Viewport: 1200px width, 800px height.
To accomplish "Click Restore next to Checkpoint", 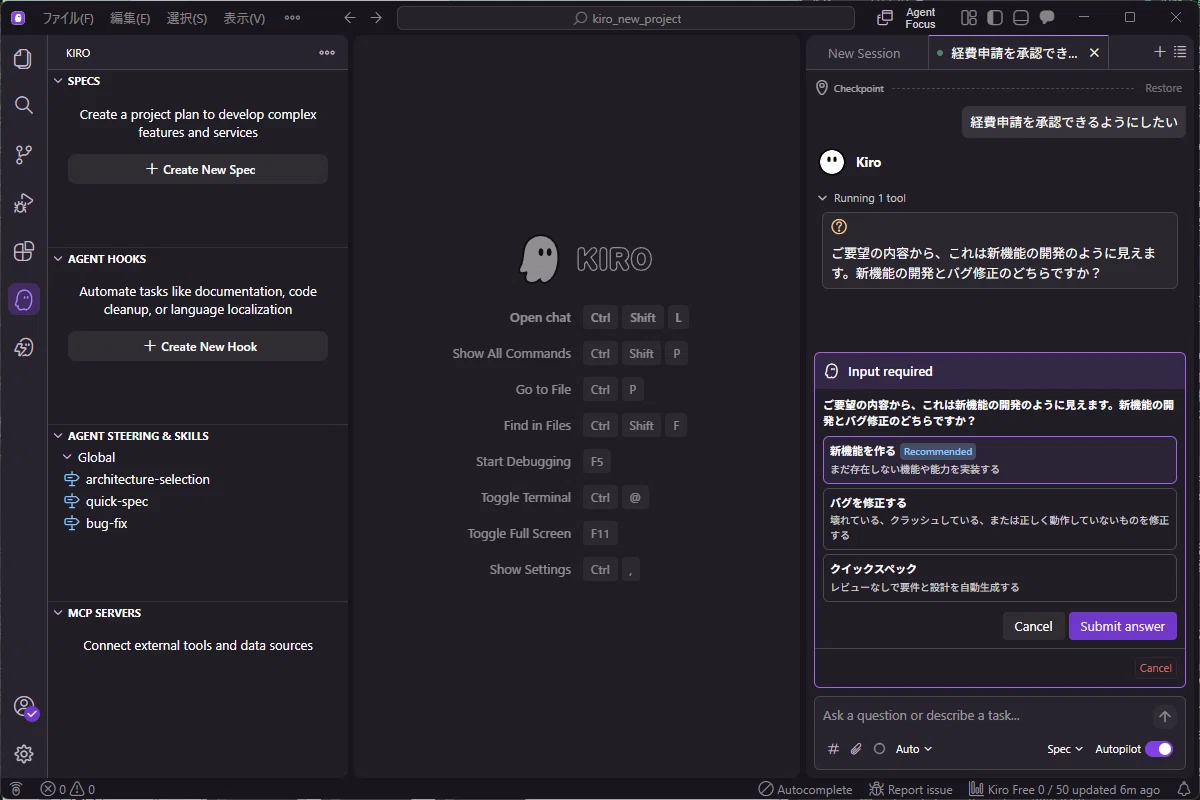I will [1163, 88].
